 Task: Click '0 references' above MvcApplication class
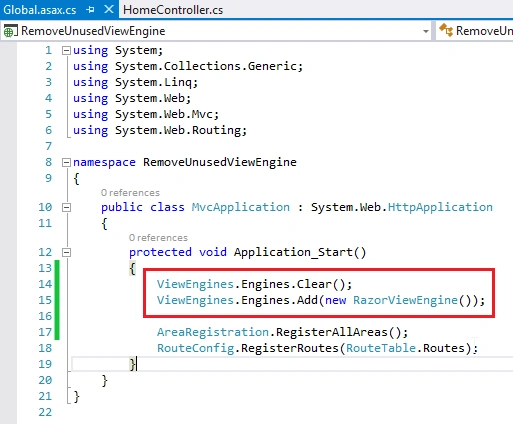point(130,193)
